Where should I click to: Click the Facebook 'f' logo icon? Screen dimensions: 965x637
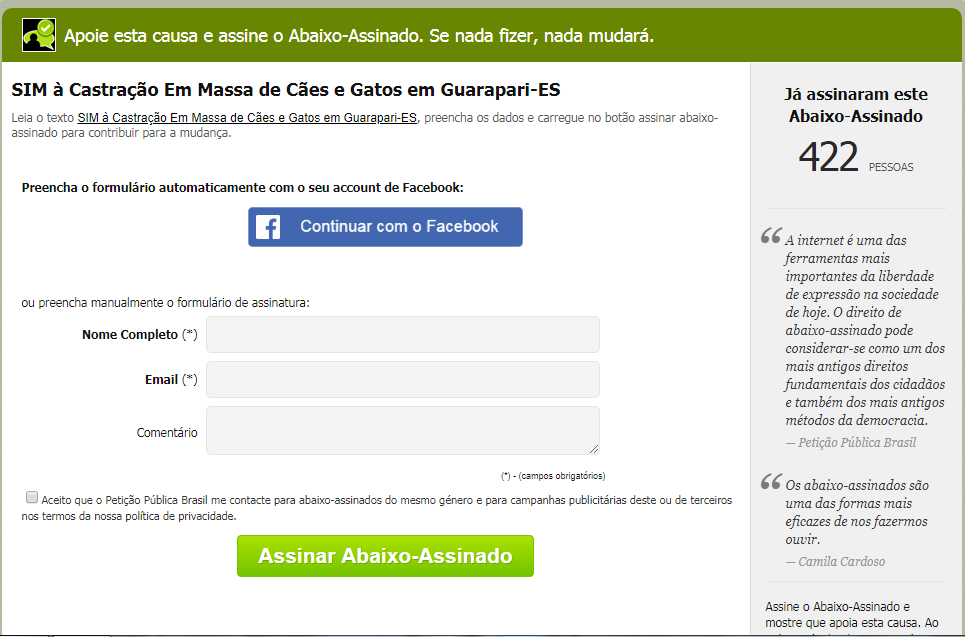pos(268,227)
